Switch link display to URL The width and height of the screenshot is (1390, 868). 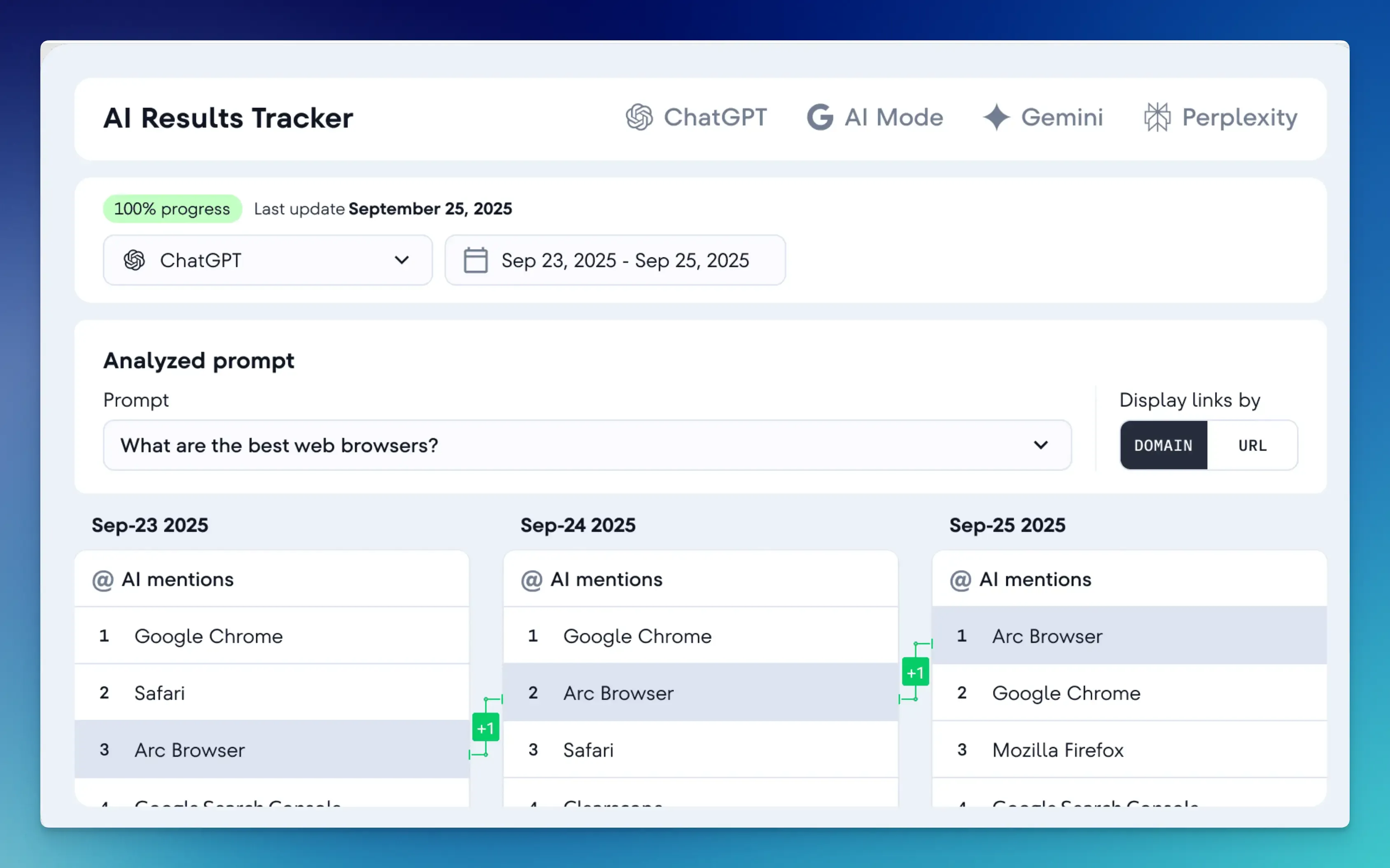point(1252,446)
